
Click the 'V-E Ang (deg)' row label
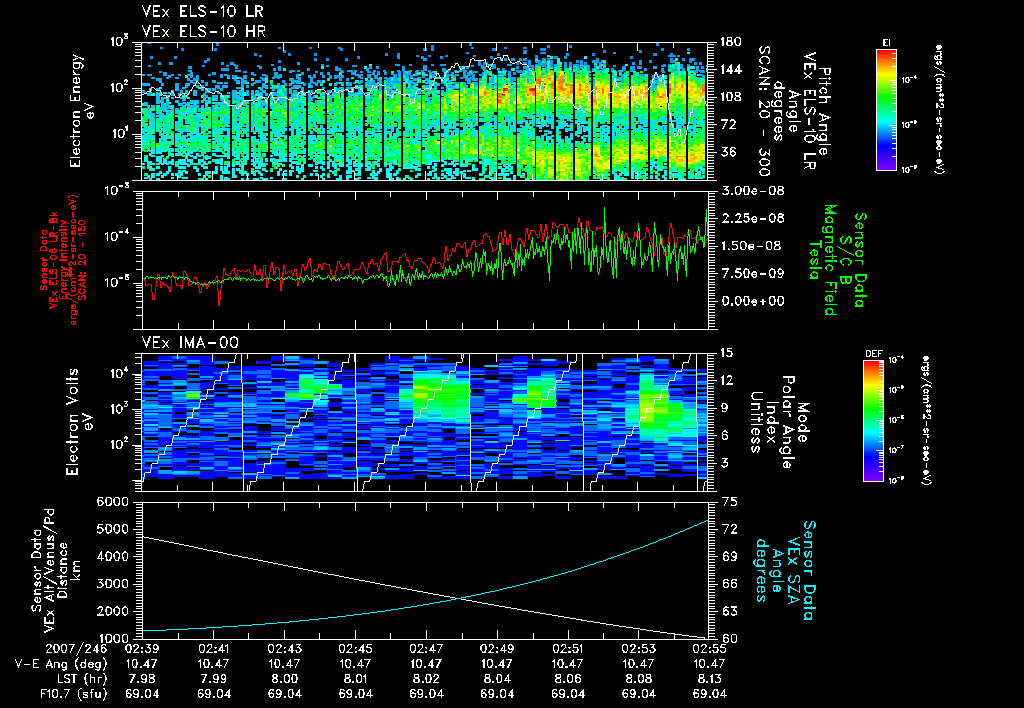(x=60, y=664)
